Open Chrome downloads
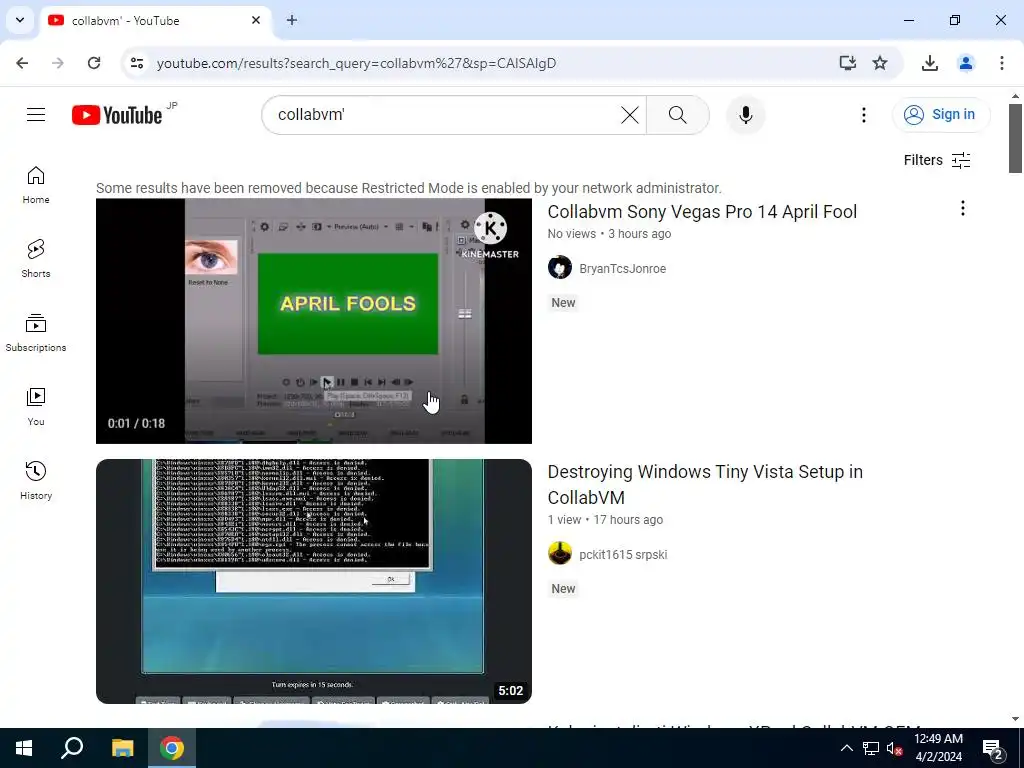 [x=929, y=63]
